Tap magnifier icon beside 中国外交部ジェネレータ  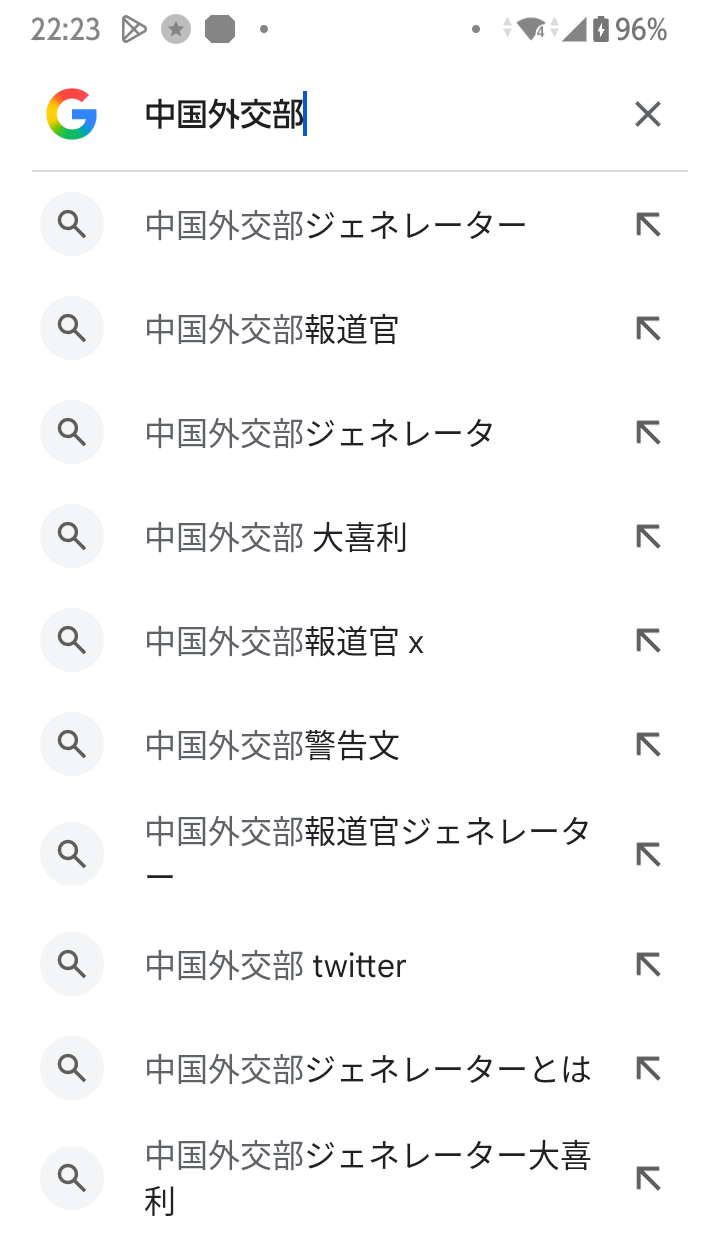point(72,433)
